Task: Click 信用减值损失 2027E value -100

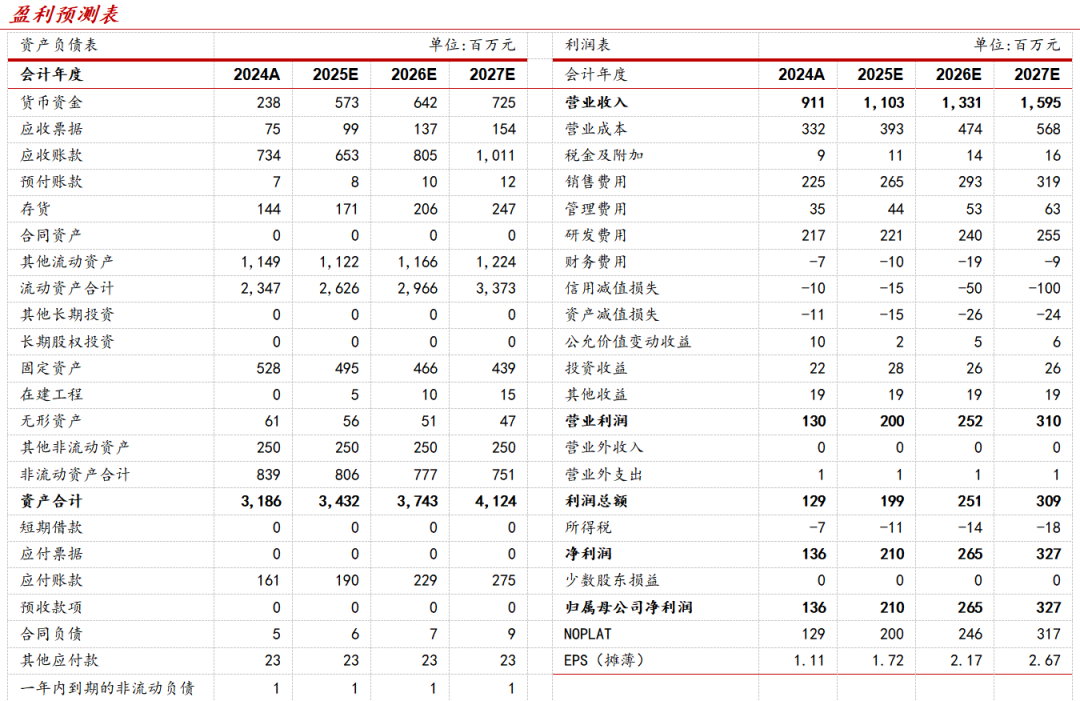Action: (x=1040, y=288)
